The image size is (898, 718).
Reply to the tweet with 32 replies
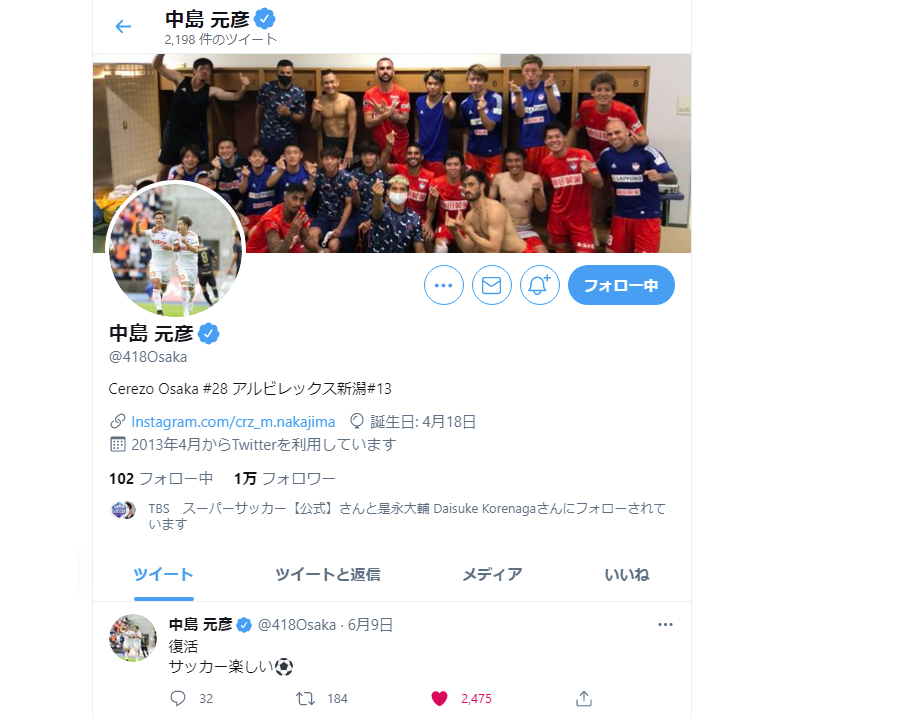(178, 699)
